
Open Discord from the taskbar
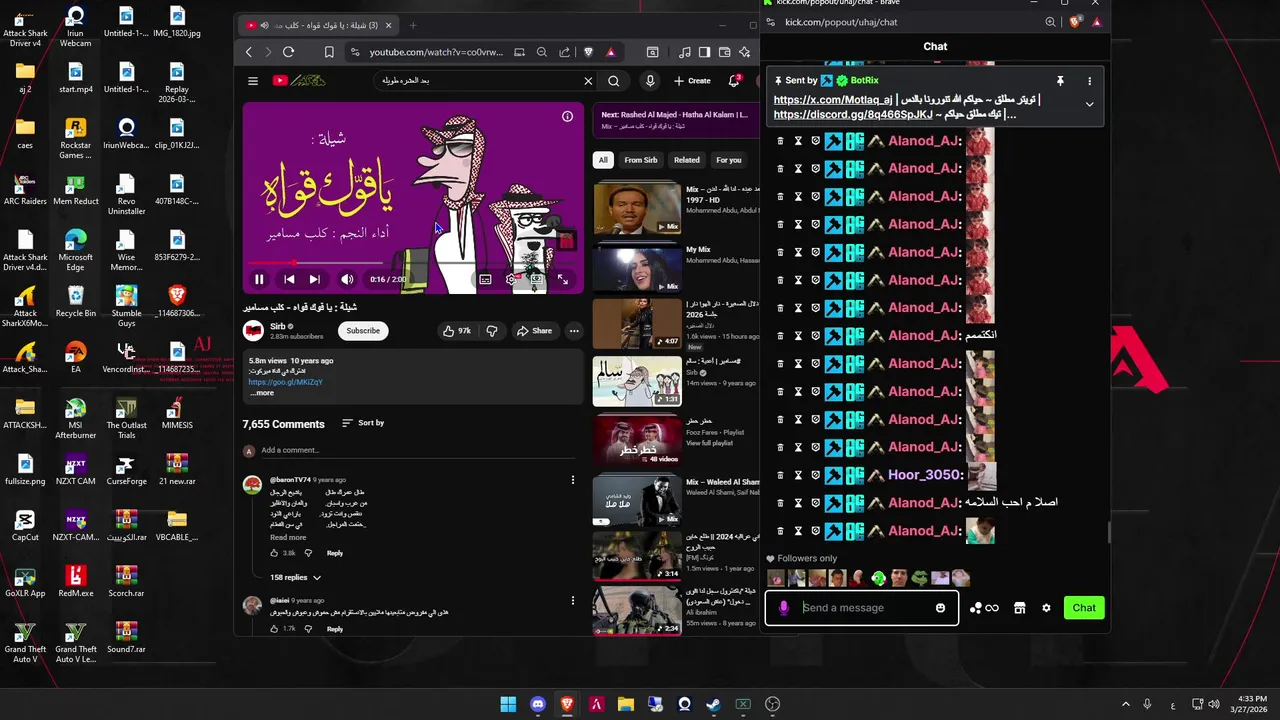pos(538,704)
